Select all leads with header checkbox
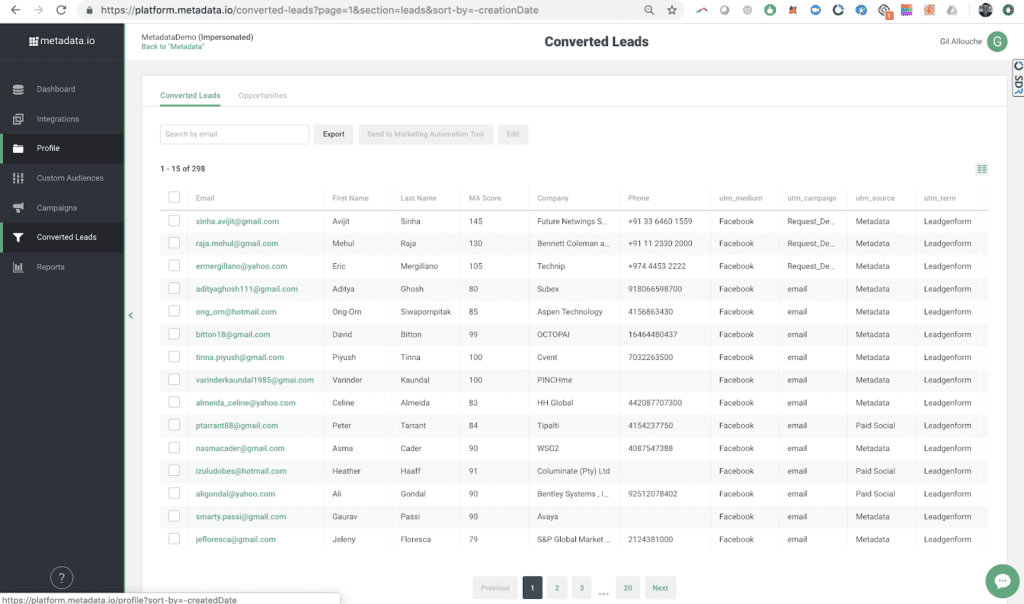The image size is (1024, 604). [x=174, y=197]
